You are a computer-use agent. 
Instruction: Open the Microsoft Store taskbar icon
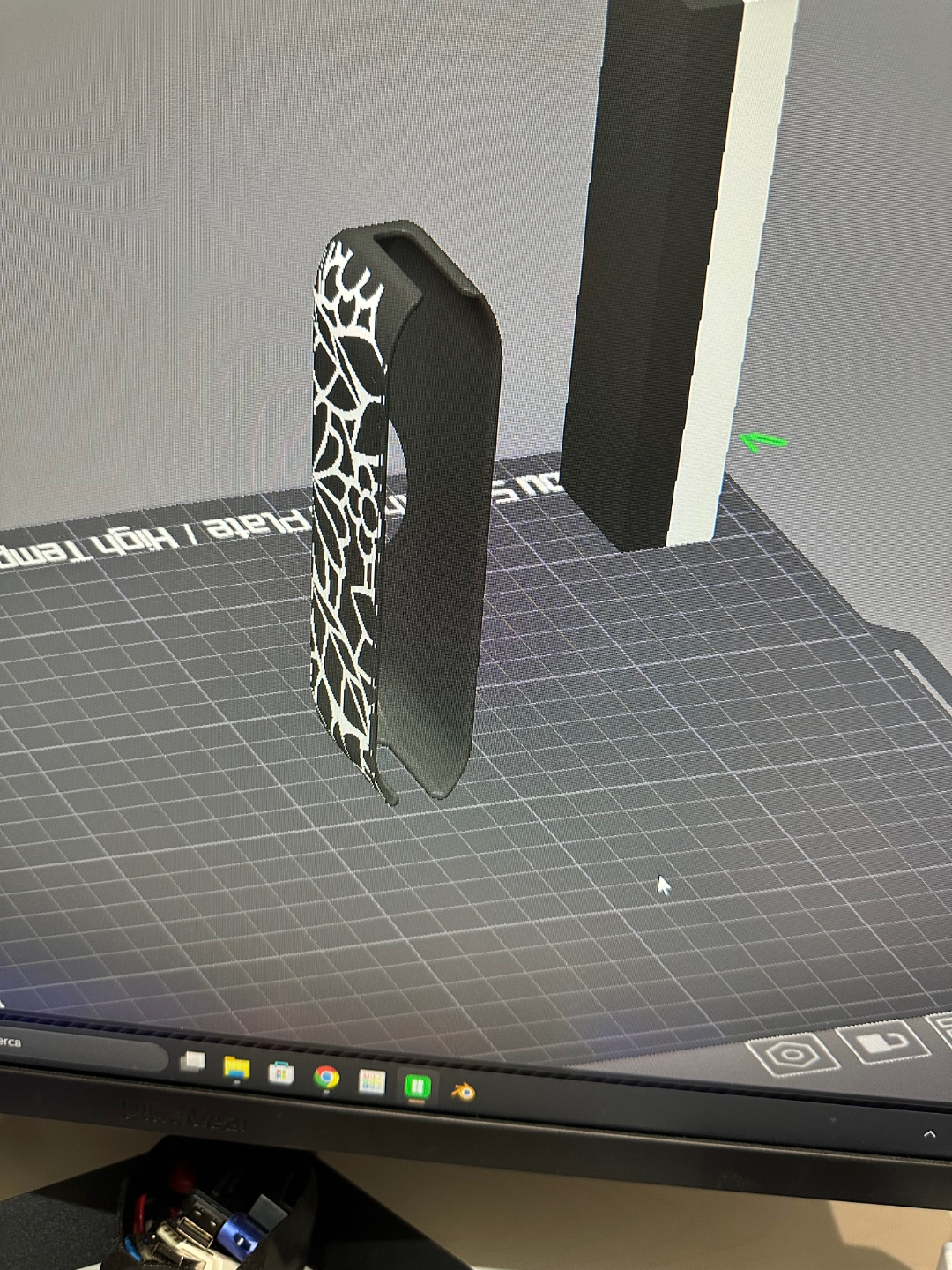pyautogui.click(x=281, y=1072)
